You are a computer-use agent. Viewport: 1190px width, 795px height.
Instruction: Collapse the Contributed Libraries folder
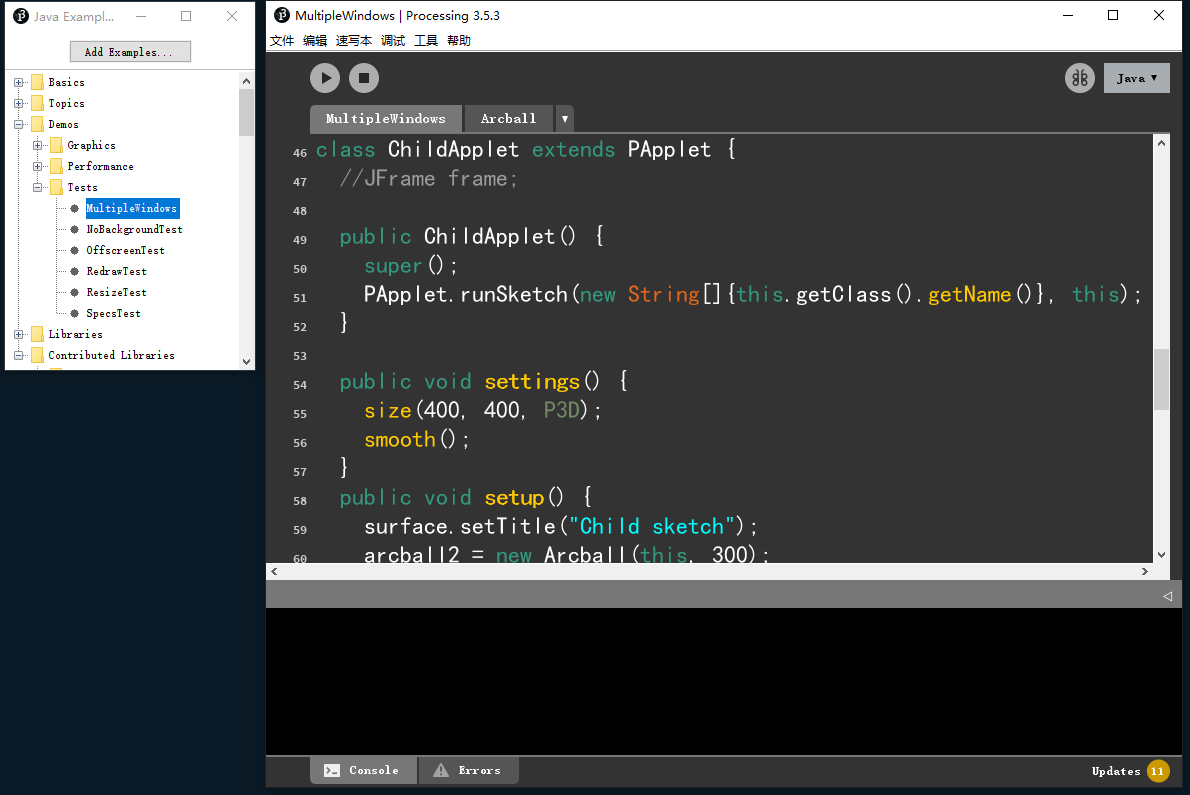(x=19, y=355)
